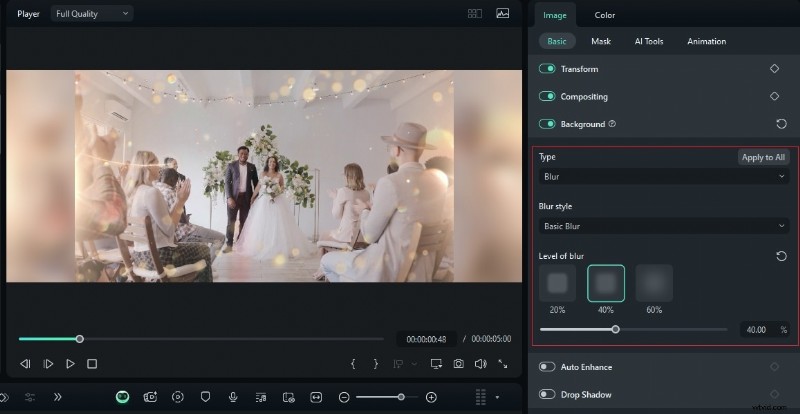Play the video preview
Viewport: 800px width, 414px height.
pyautogui.click(x=70, y=364)
